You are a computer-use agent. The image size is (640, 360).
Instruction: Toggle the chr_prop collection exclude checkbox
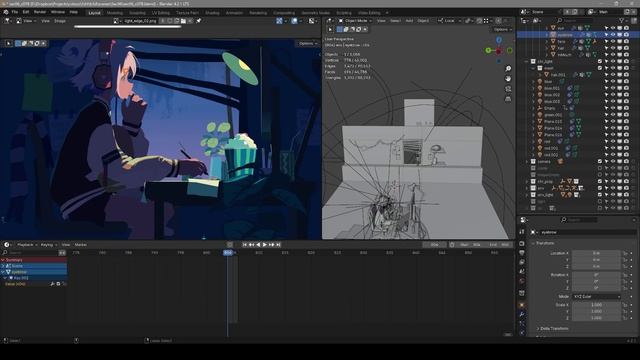(600, 182)
